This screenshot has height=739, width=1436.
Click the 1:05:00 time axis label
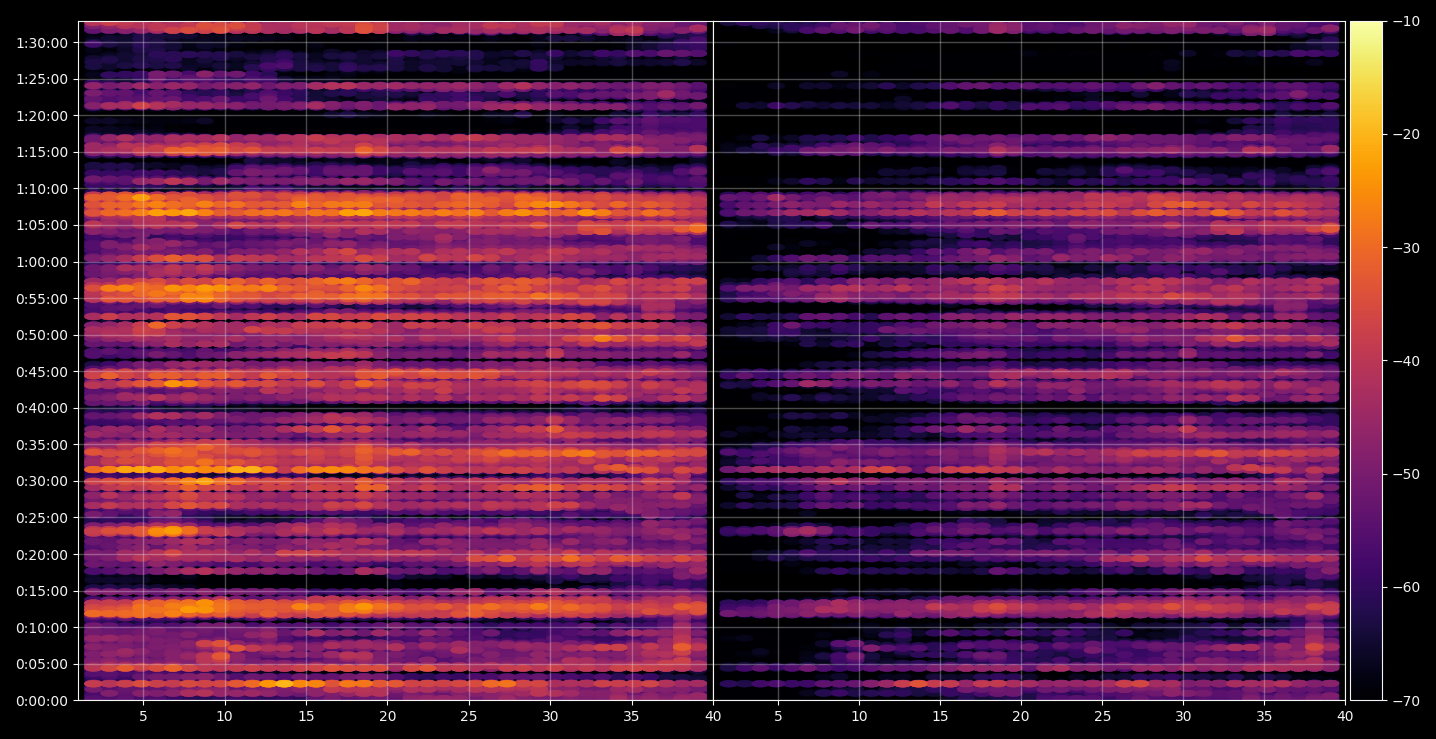pyautogui.click(x=41, y=225)
